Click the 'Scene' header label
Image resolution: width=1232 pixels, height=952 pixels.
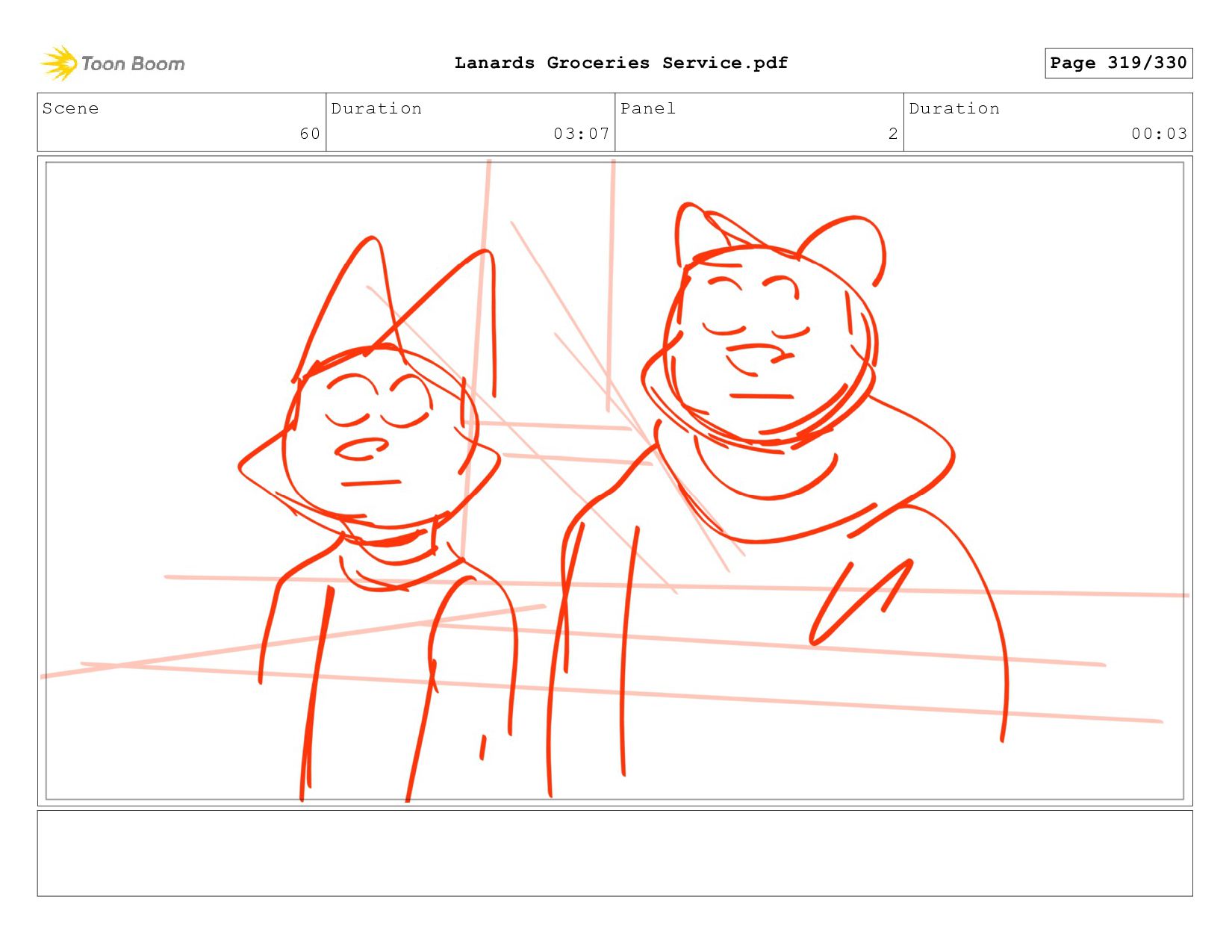tap(70, 108)
